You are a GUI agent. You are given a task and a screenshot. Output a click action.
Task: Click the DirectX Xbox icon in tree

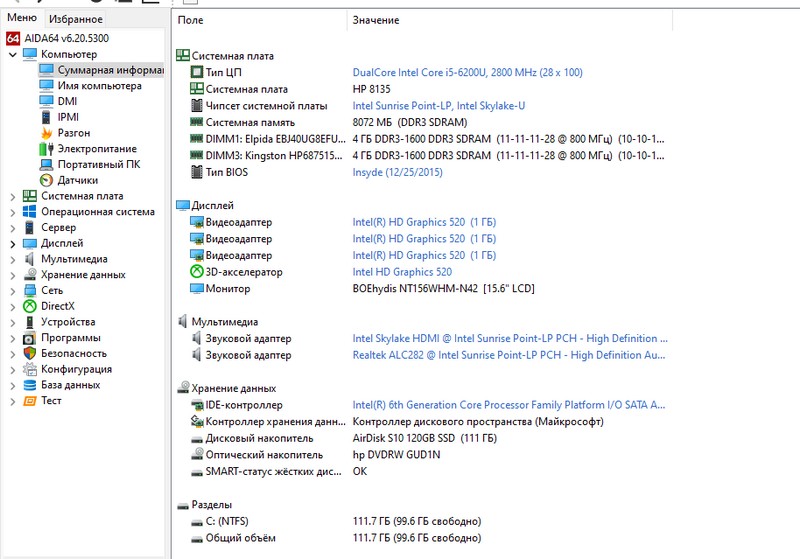pyautogui.click(x=30, y=306)
